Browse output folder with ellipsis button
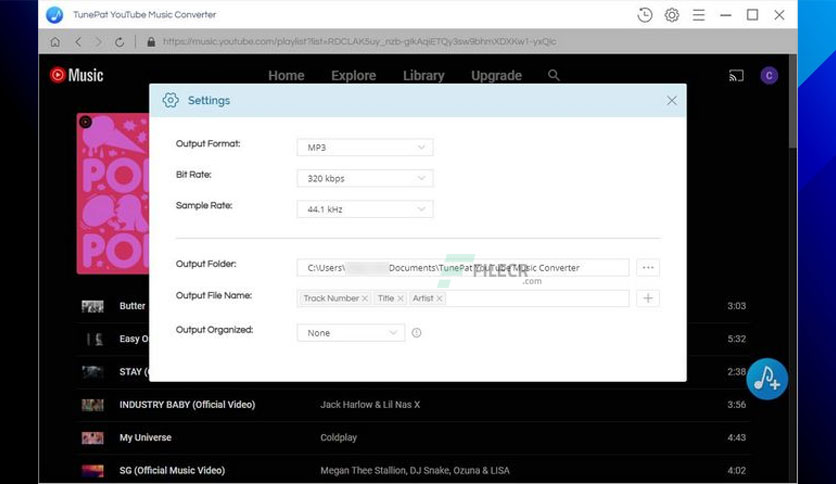836x484 pixels. 648,268
